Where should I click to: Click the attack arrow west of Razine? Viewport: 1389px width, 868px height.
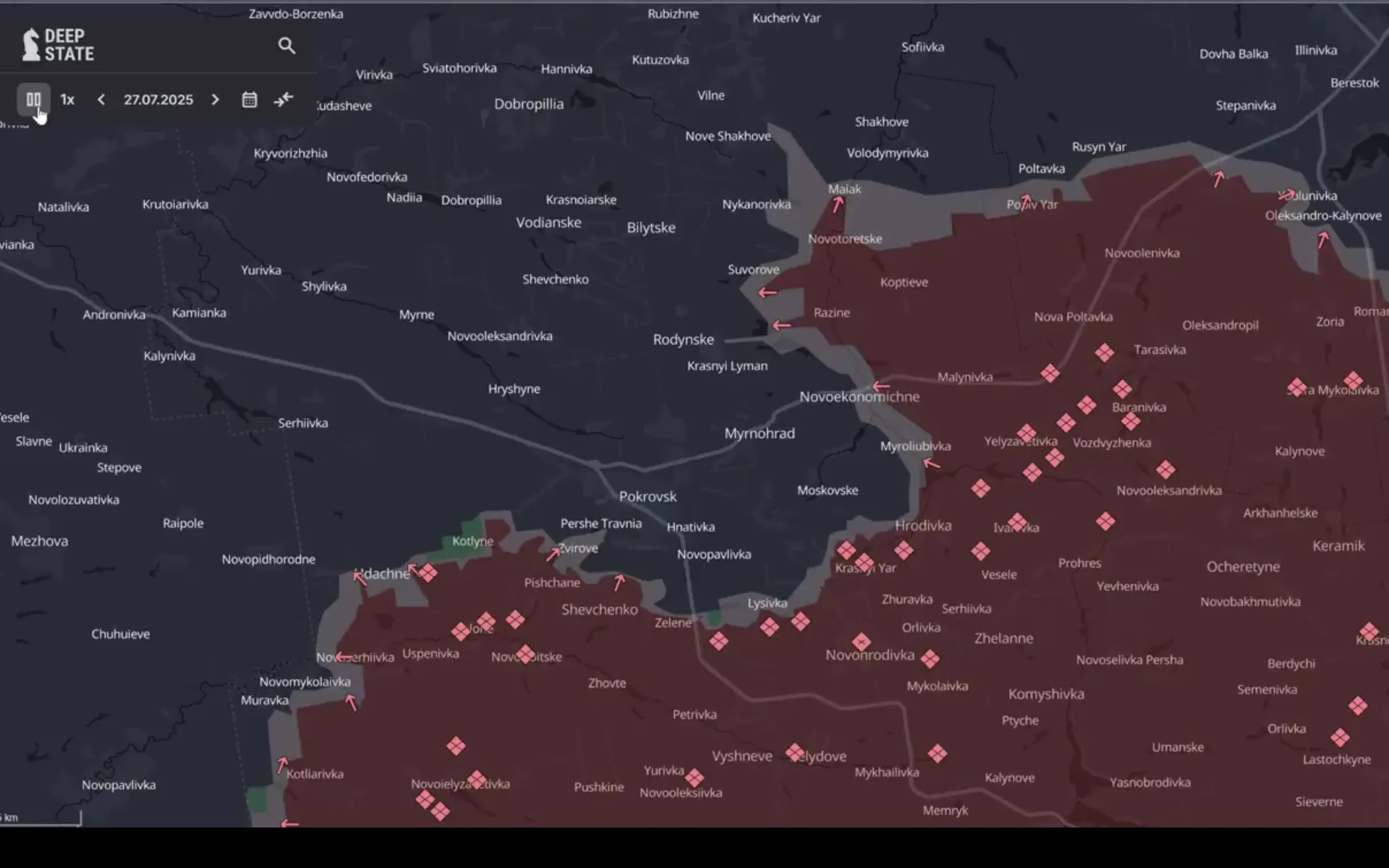point(781,325)
